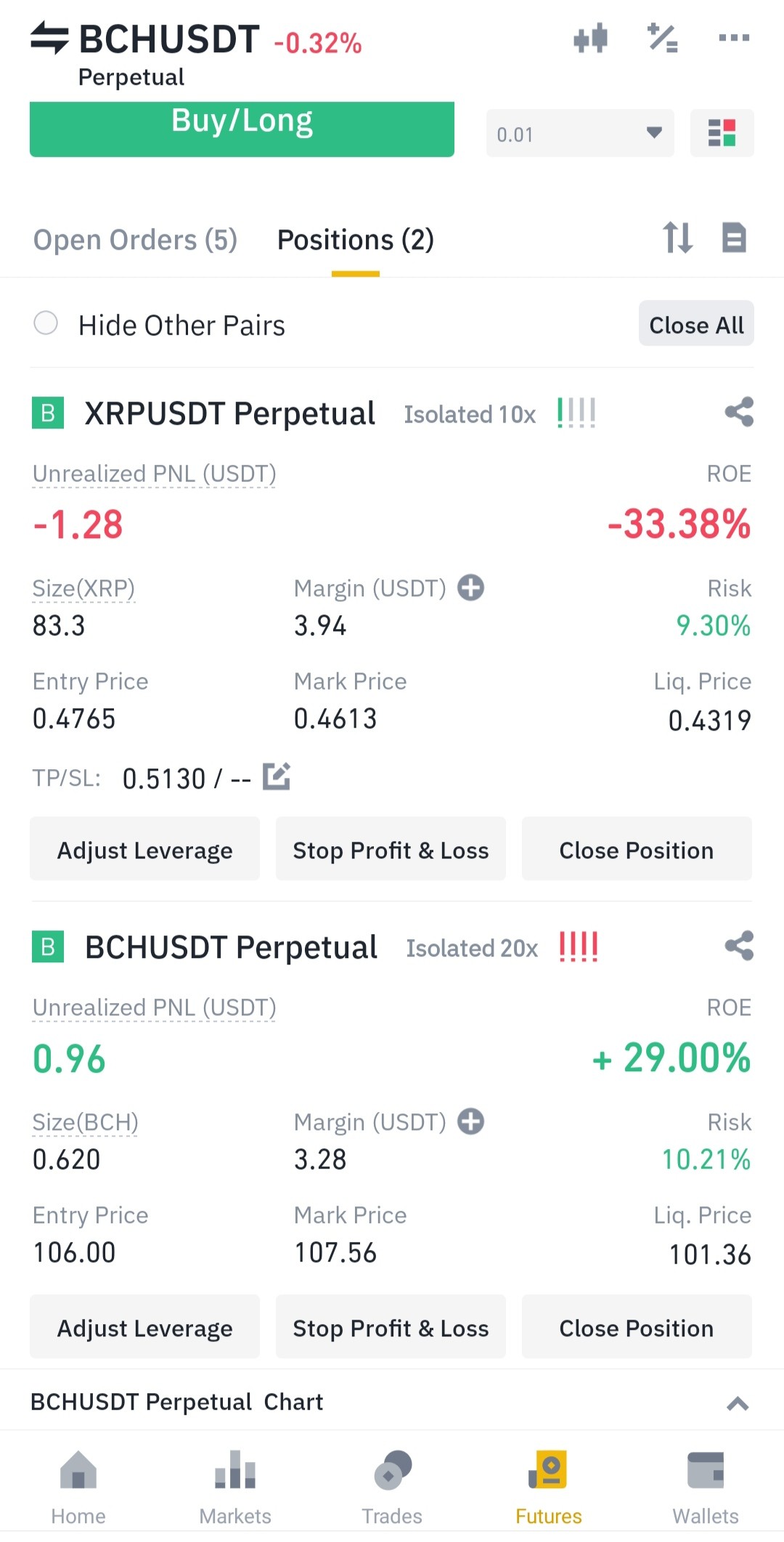This screenshot has height=1542, width=784.
Task: Add margin to the BCHUSDT position
Action: click(470, 1121)
